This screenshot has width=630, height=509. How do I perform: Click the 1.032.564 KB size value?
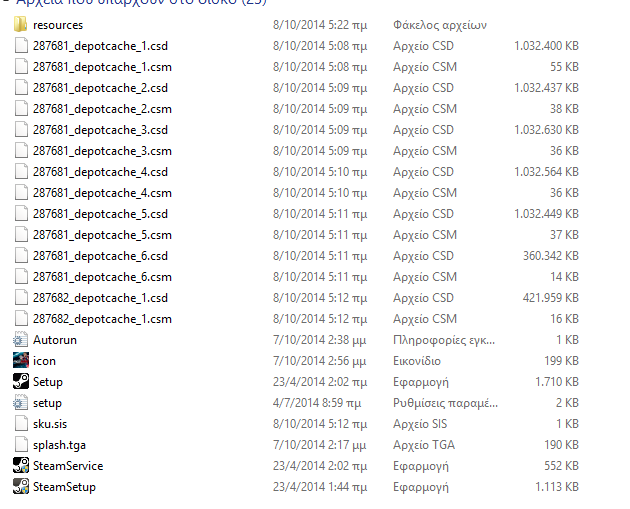click(x=546, y=172)
